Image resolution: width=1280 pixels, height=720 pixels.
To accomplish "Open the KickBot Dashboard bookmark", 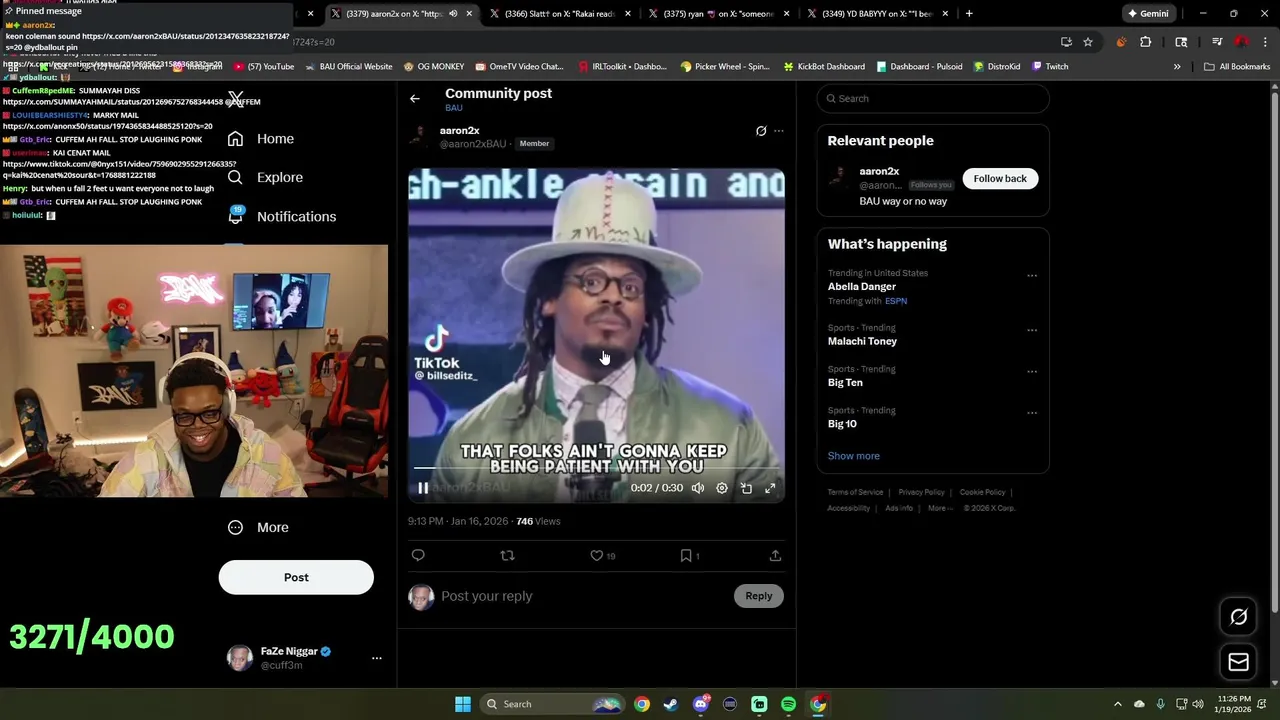I will (824, 67).
